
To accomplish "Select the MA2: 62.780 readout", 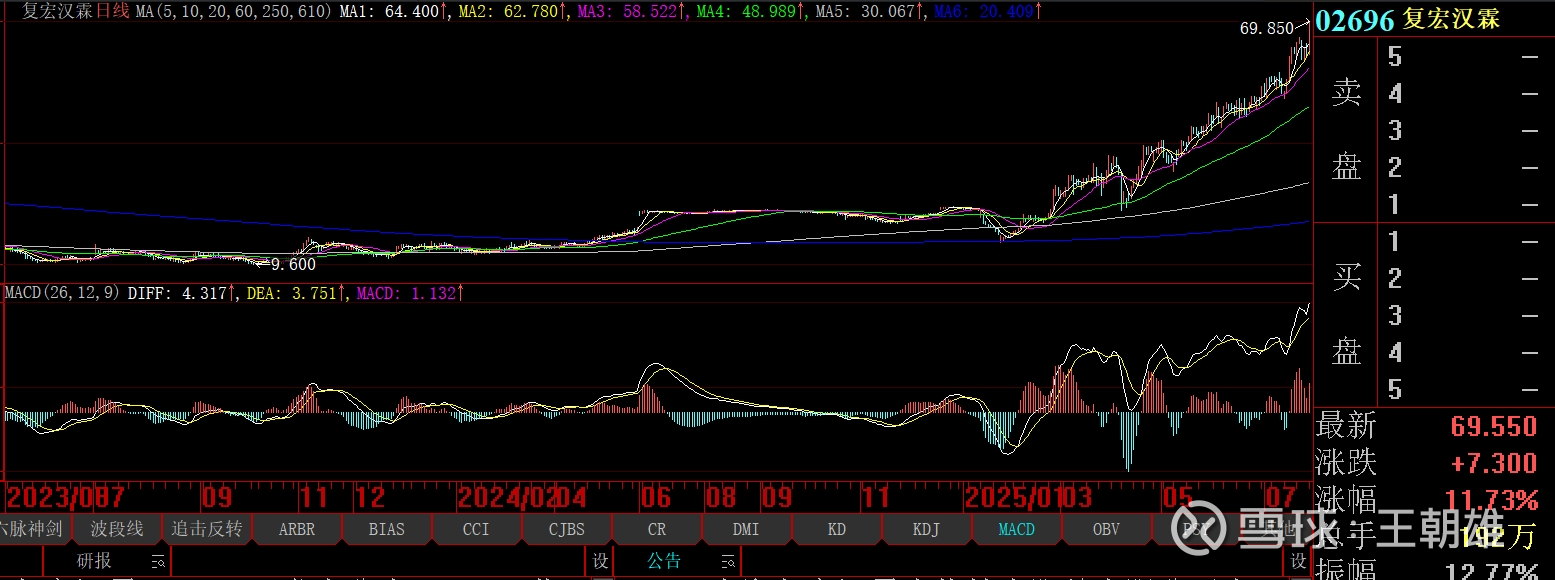I will pyautogui.click(x=512, y=12).
